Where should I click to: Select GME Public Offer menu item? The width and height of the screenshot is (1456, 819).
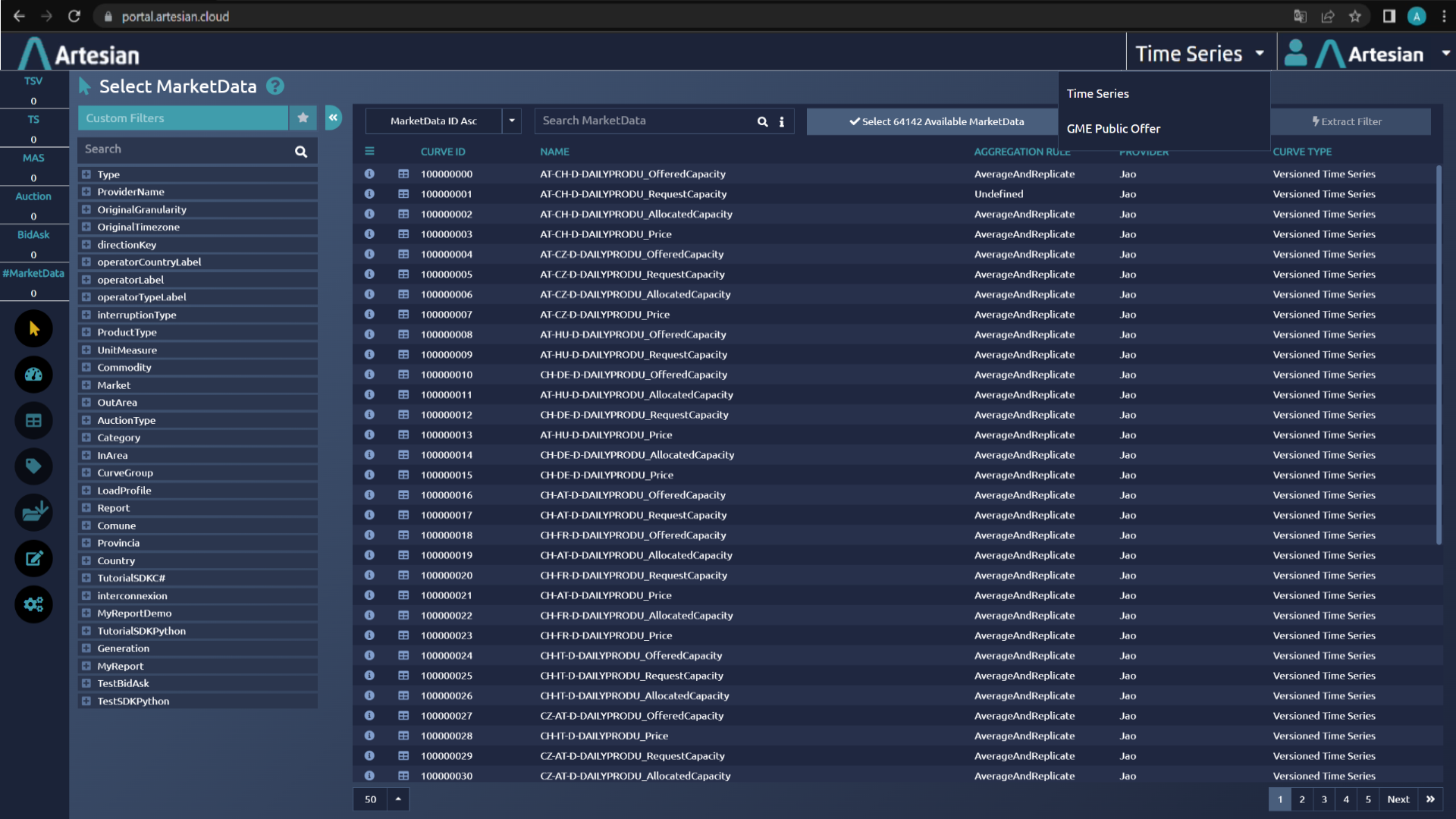[1113, 129]
